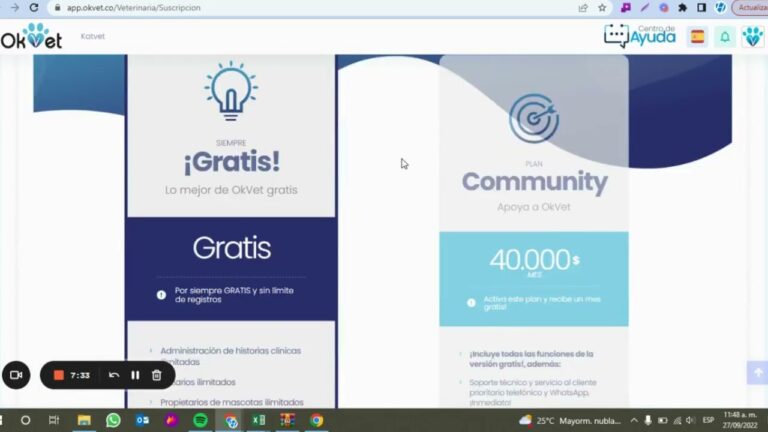
Task: Open the paw heart profile icon
Action: click(752, 36)
